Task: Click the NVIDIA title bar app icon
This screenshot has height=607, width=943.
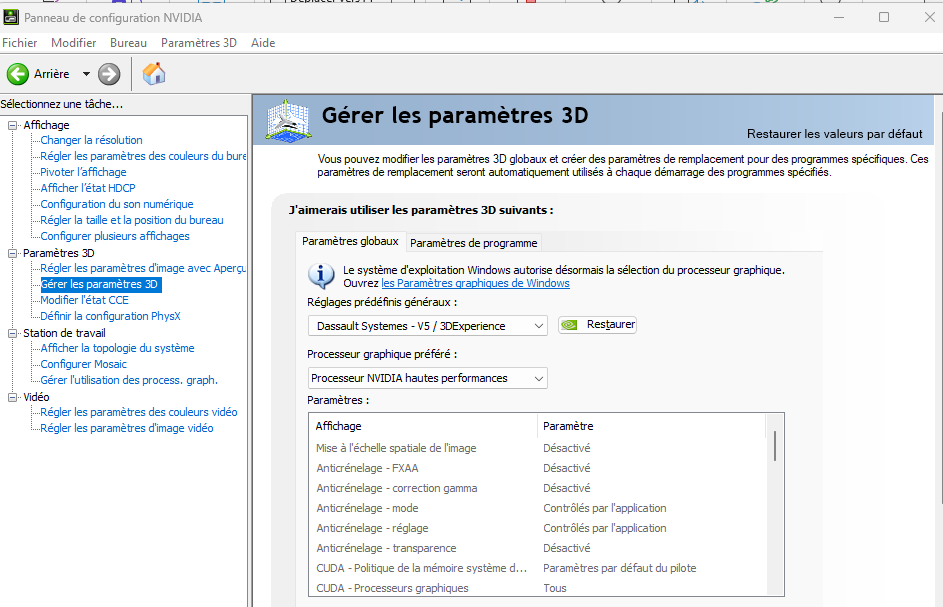Action: [x=10, y=17]
